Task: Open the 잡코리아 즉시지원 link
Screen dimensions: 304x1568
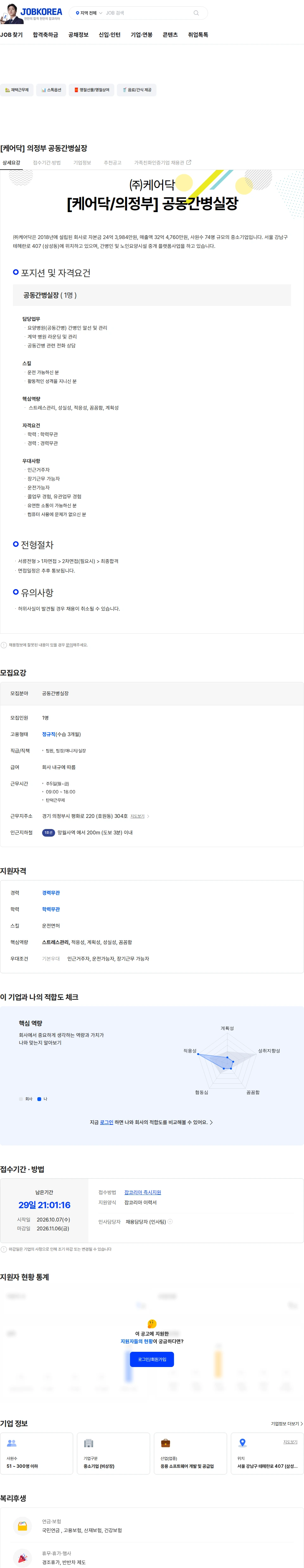Action: (x=143, y=1192)
